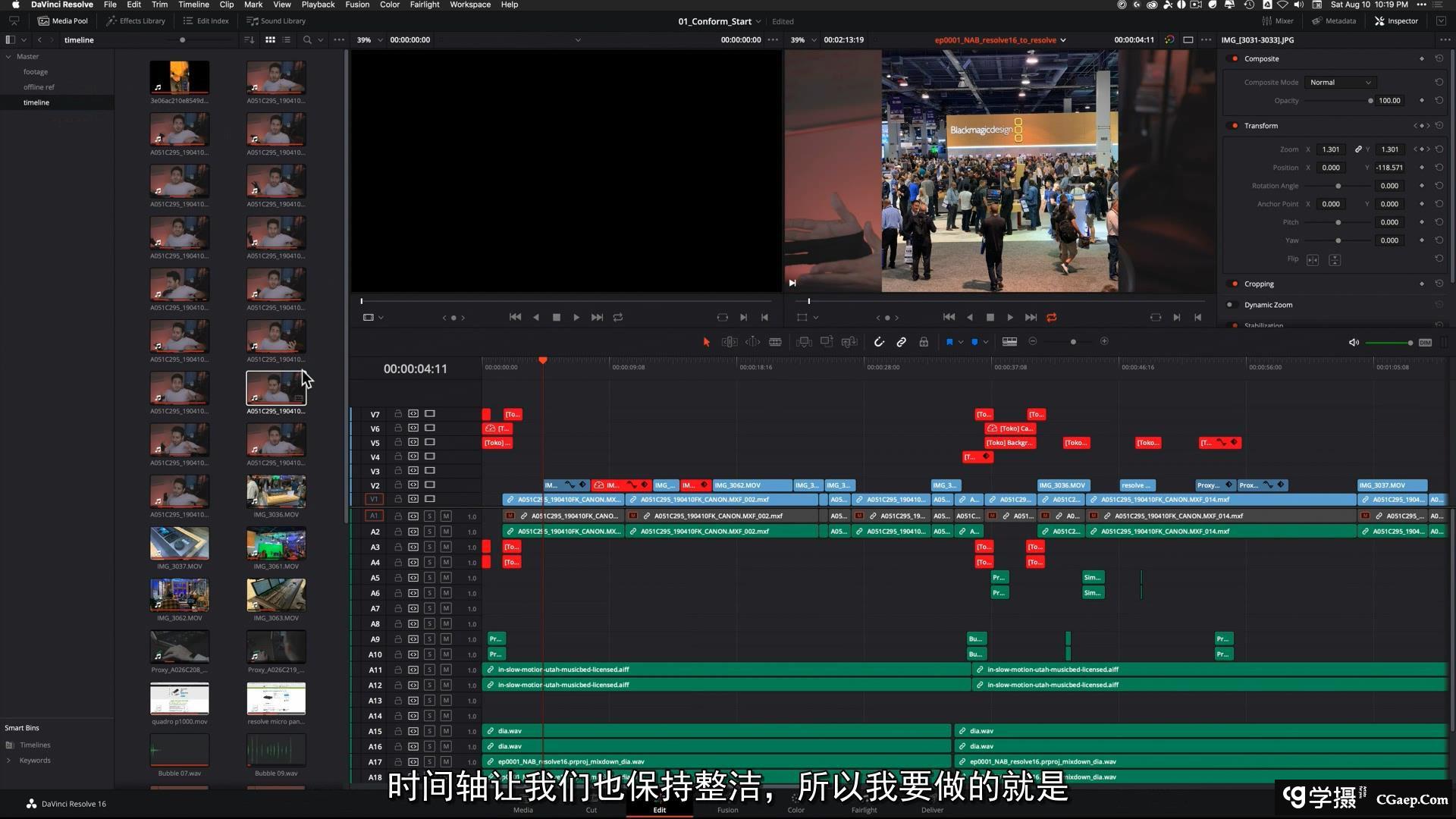1456x819 pixels.
Task: Add a blue flag to clip
Action: click(x=949, y=342)
